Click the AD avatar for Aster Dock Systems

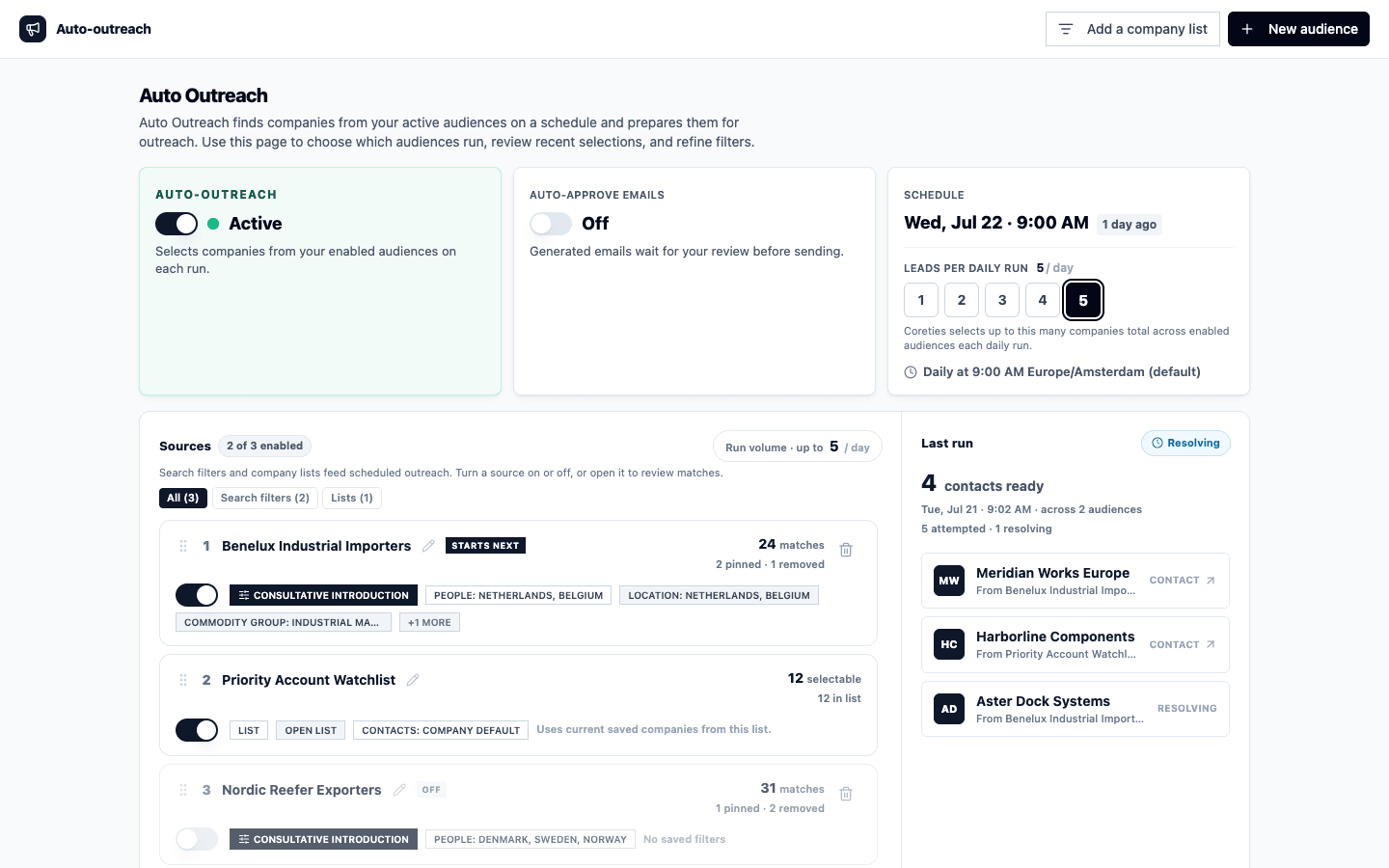coord(949,709)
